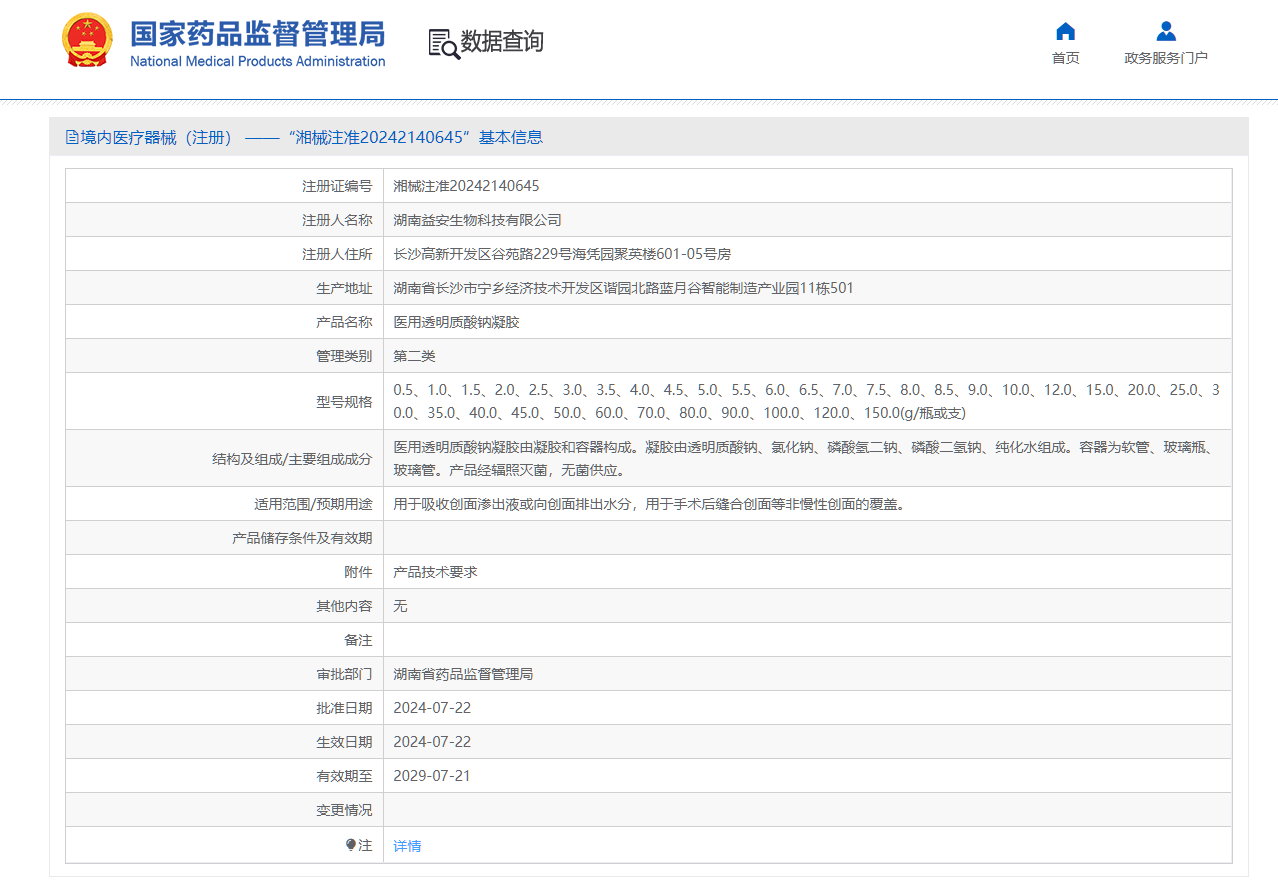Screen dimensions: 1278x890
Task: Go to 首页 via its text label
Action: (x=1065, y=58)
